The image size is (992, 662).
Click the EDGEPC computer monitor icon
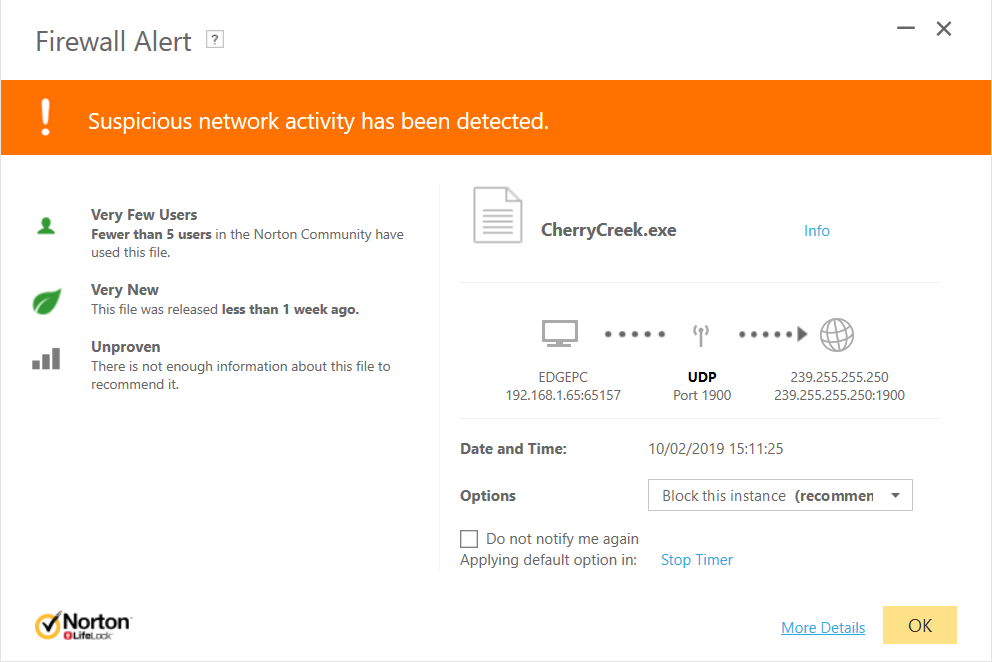(x=559, y=334)
